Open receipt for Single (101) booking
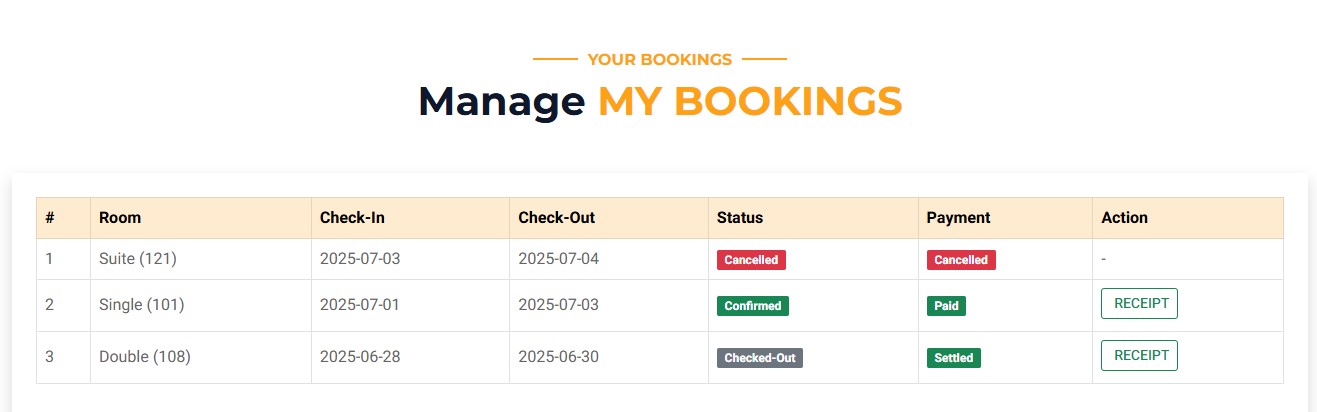This screenshot has width=1317, height=412. point(1139,304)
